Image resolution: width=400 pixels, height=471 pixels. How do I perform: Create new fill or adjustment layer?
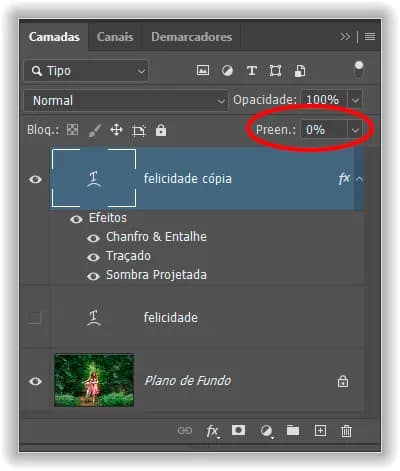(266, 431)
